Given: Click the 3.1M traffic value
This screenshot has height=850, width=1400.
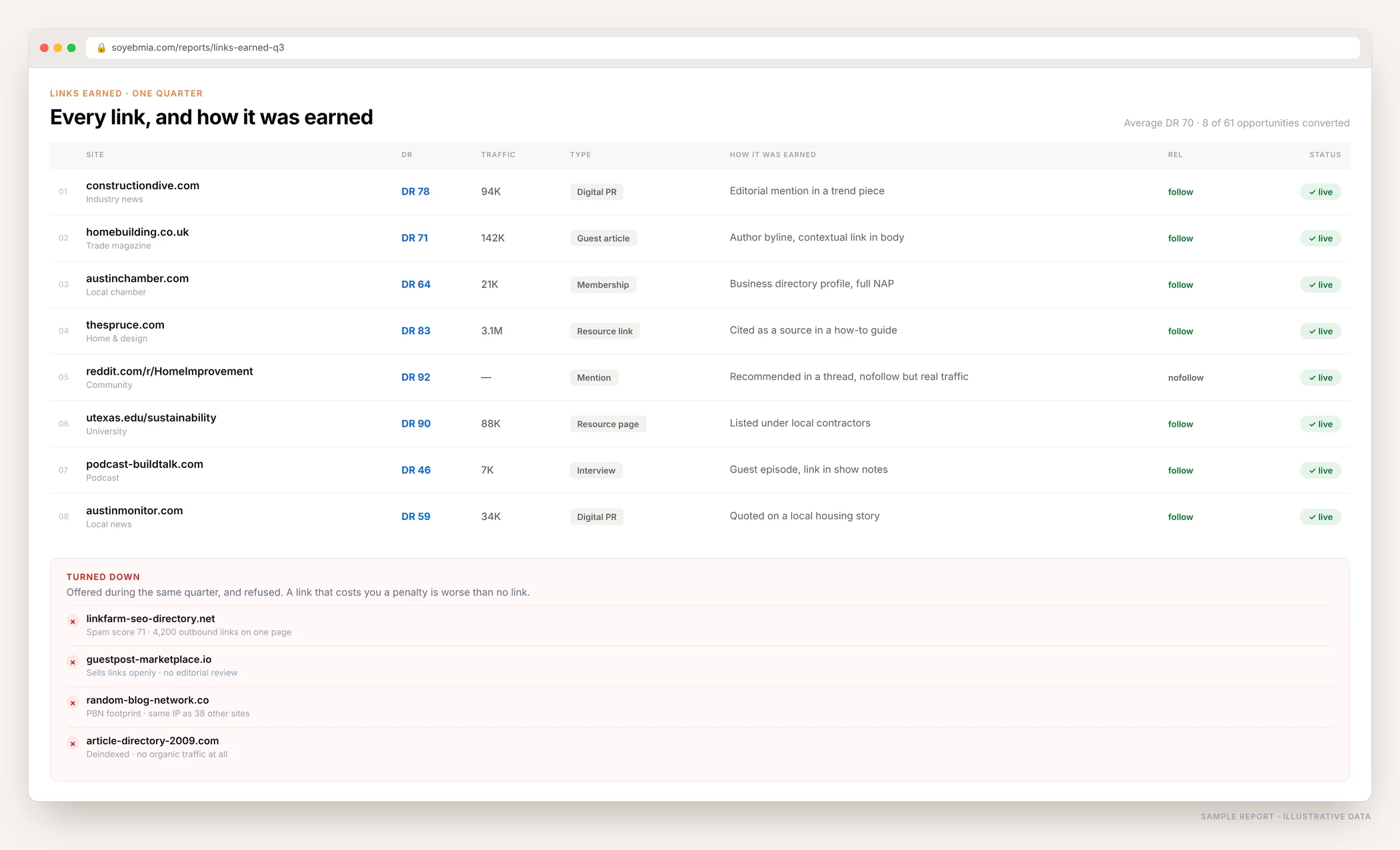Looking at the screenshot, I should (x=491, y=331).
